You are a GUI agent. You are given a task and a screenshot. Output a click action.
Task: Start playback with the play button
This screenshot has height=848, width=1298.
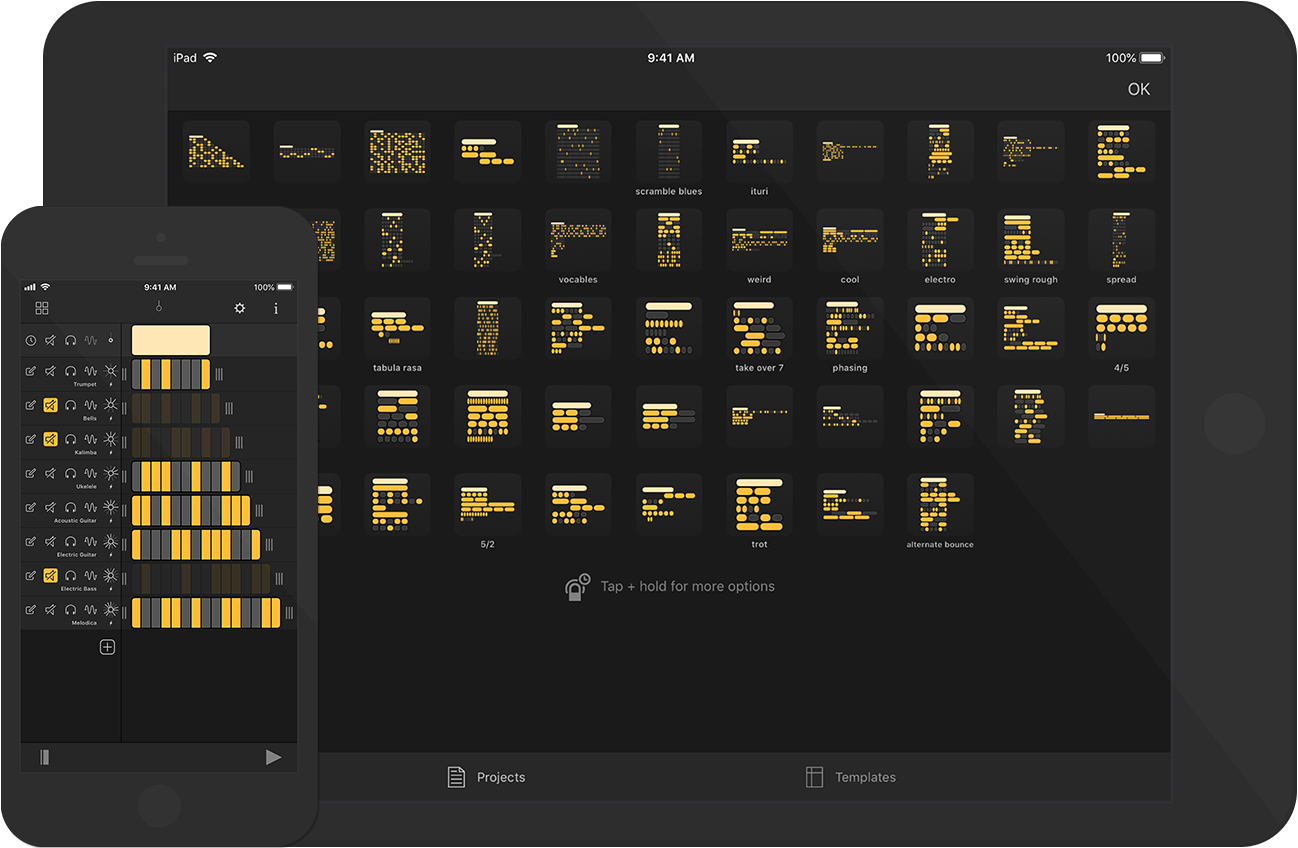click(x=273, y=757)
